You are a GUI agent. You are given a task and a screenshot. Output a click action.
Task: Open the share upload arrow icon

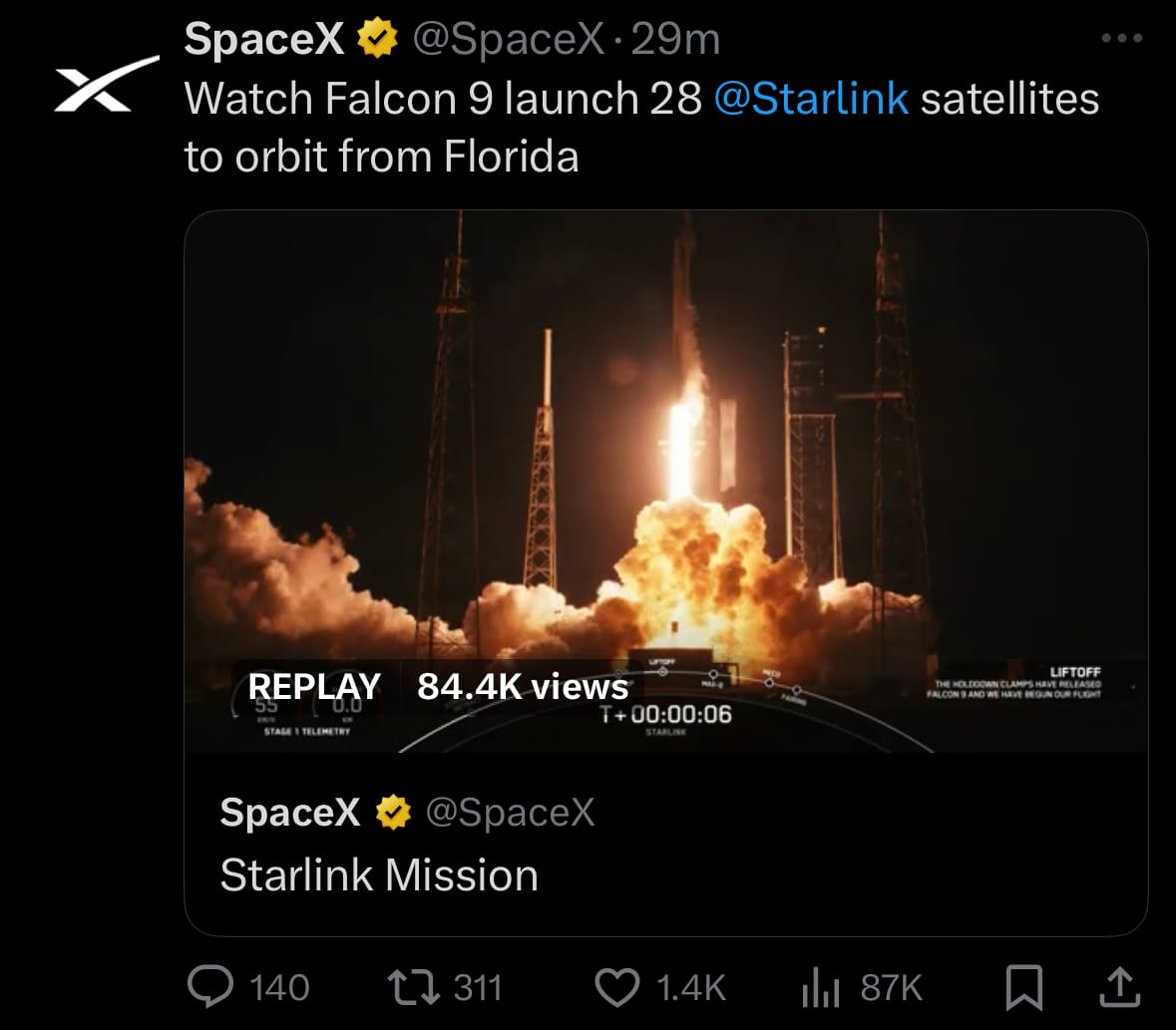pyautogui.click(x=1120, y=986)
